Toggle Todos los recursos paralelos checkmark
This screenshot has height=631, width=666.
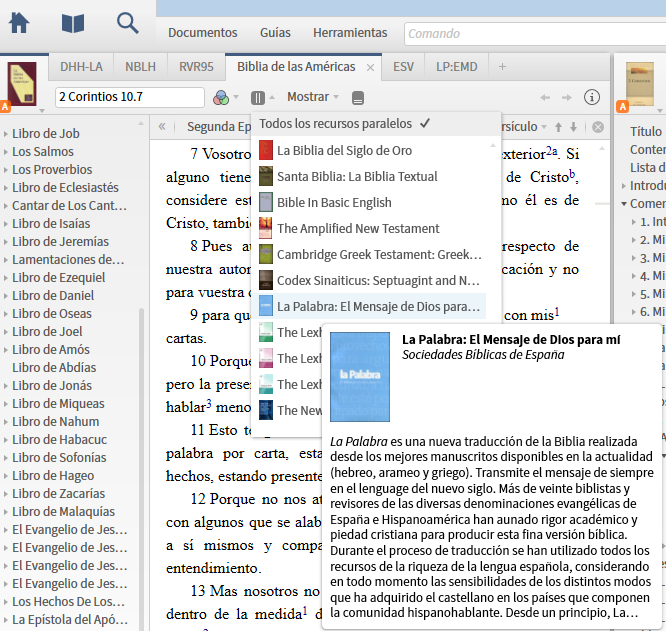[425, 124]
